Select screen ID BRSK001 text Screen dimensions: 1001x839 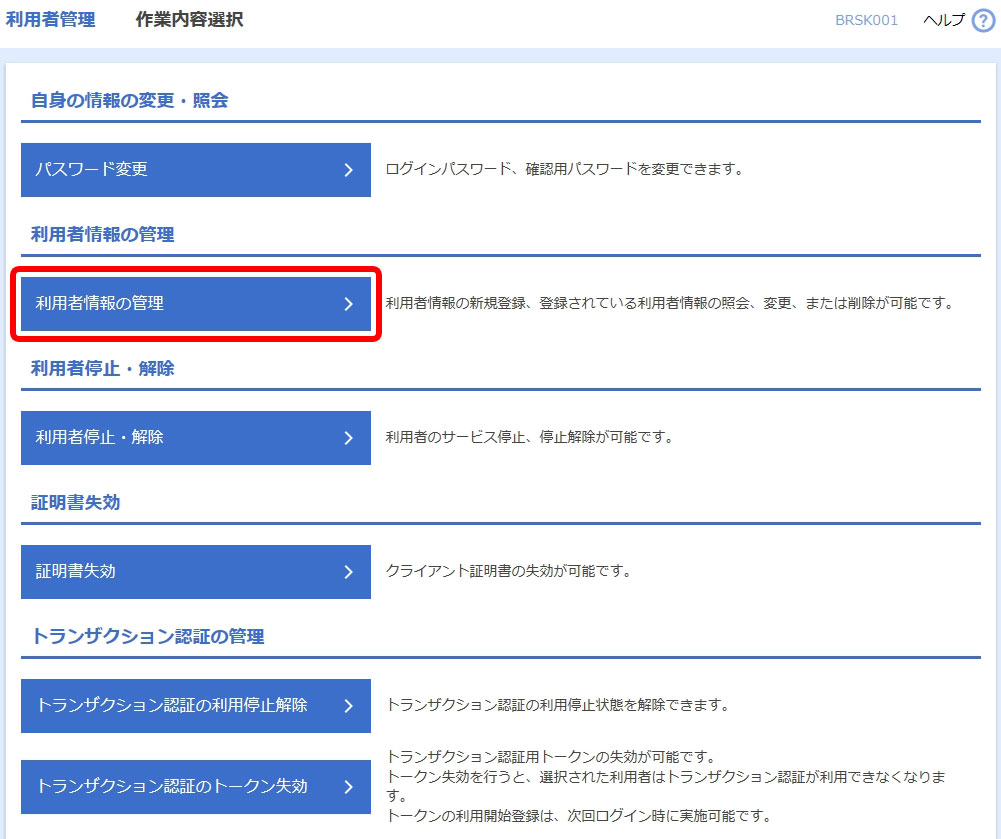pos(866,20)
